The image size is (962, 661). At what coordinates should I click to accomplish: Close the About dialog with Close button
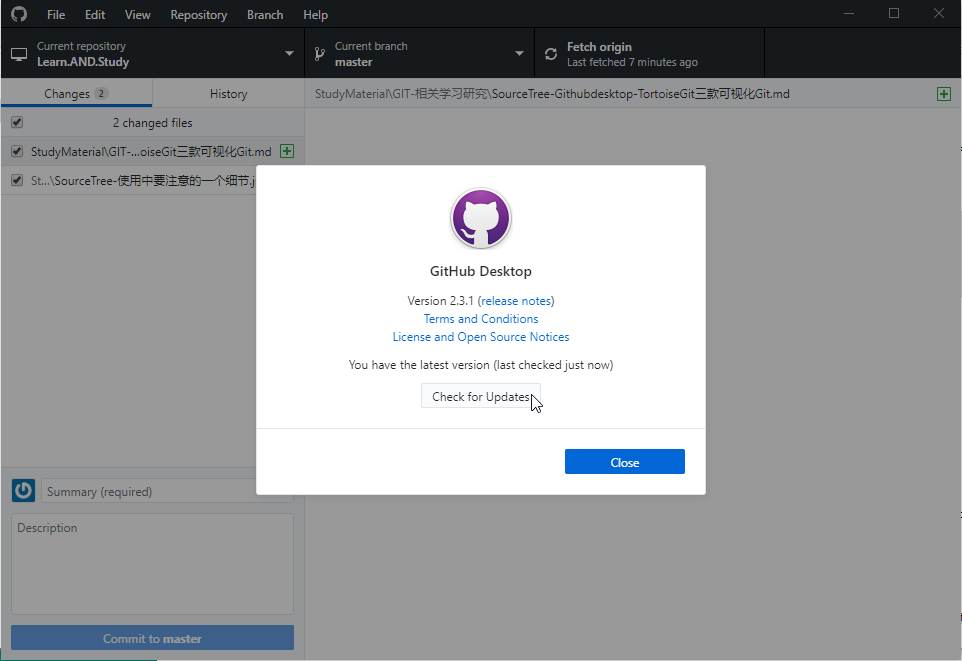625,462
